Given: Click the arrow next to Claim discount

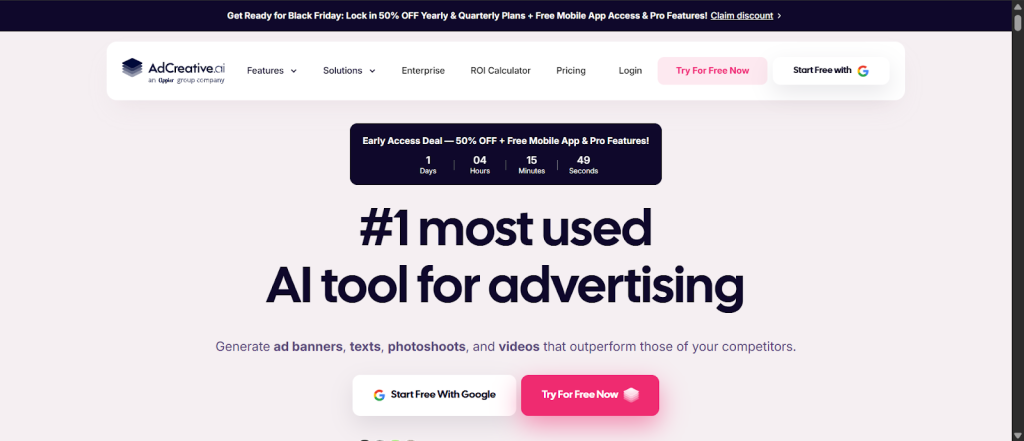Looking at the screenshot, I should (x=779, y=16).
